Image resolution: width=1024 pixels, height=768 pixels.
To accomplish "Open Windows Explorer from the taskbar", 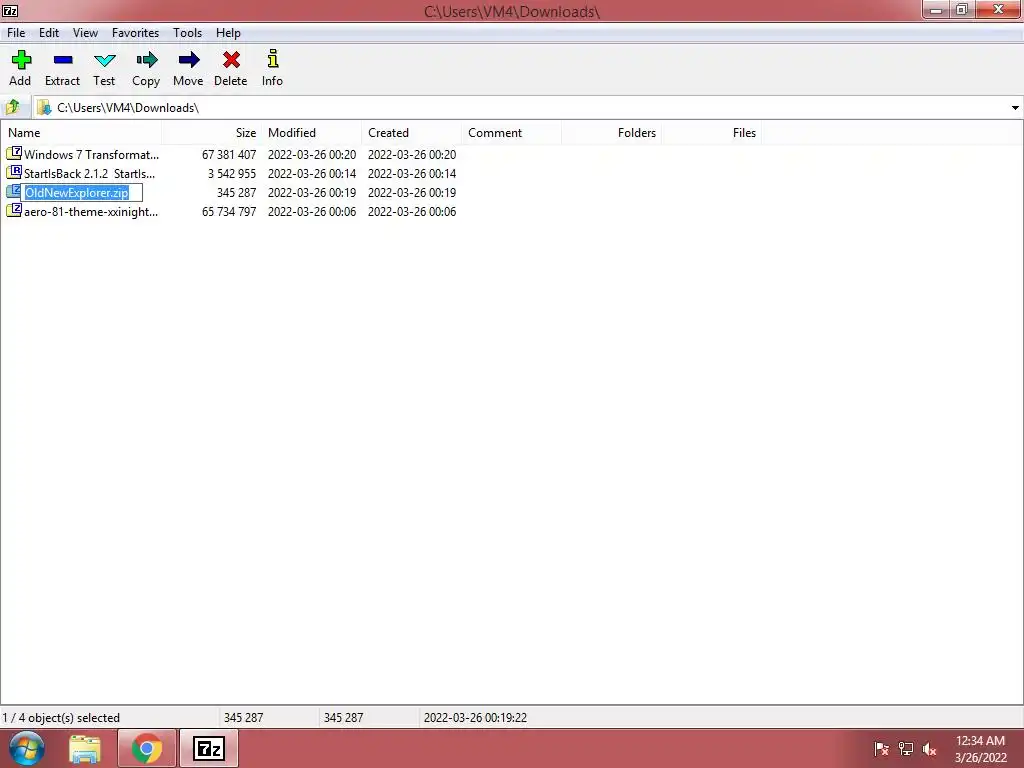I will pos(85,749).
